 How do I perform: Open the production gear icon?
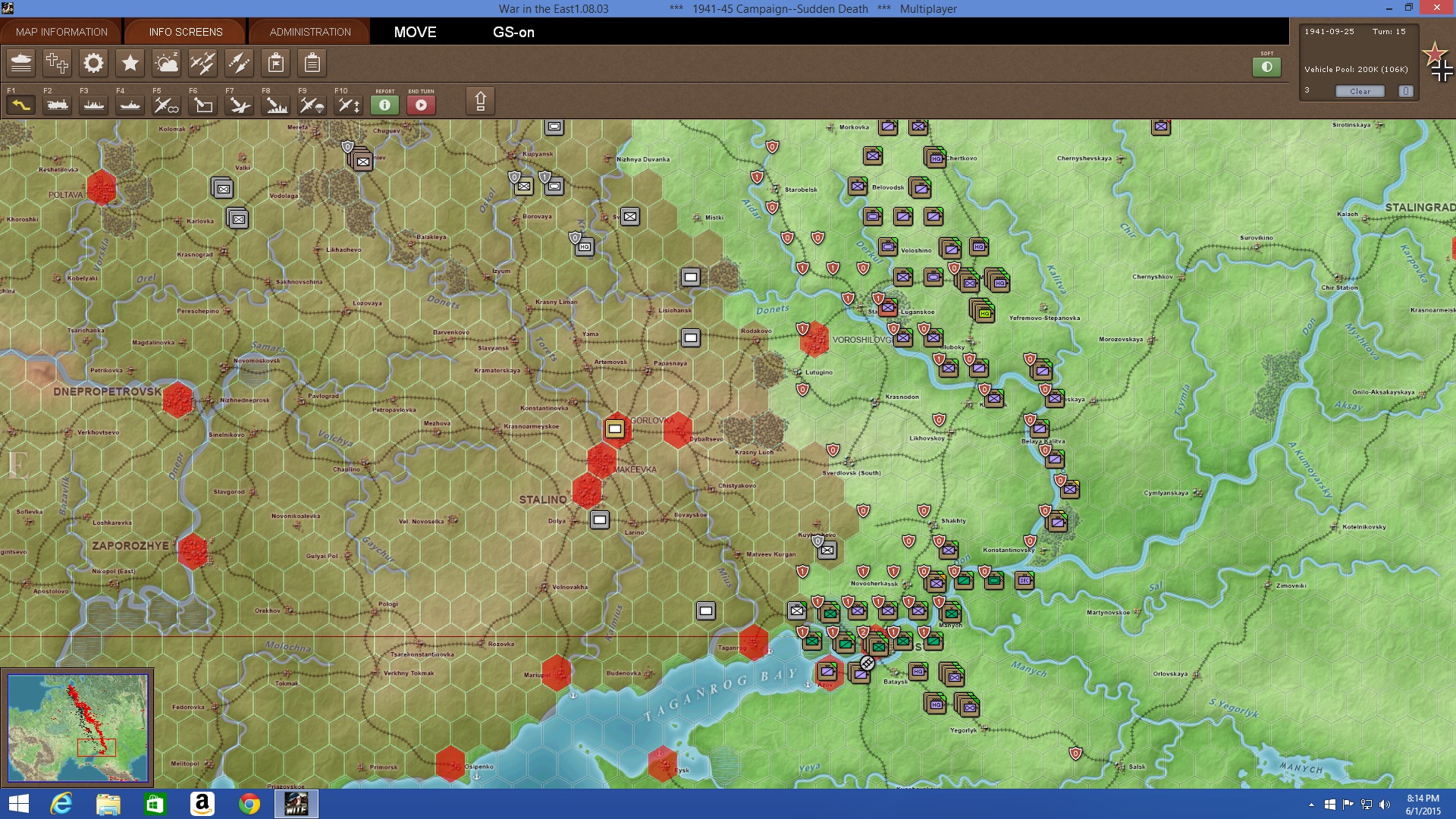[93, 63]
